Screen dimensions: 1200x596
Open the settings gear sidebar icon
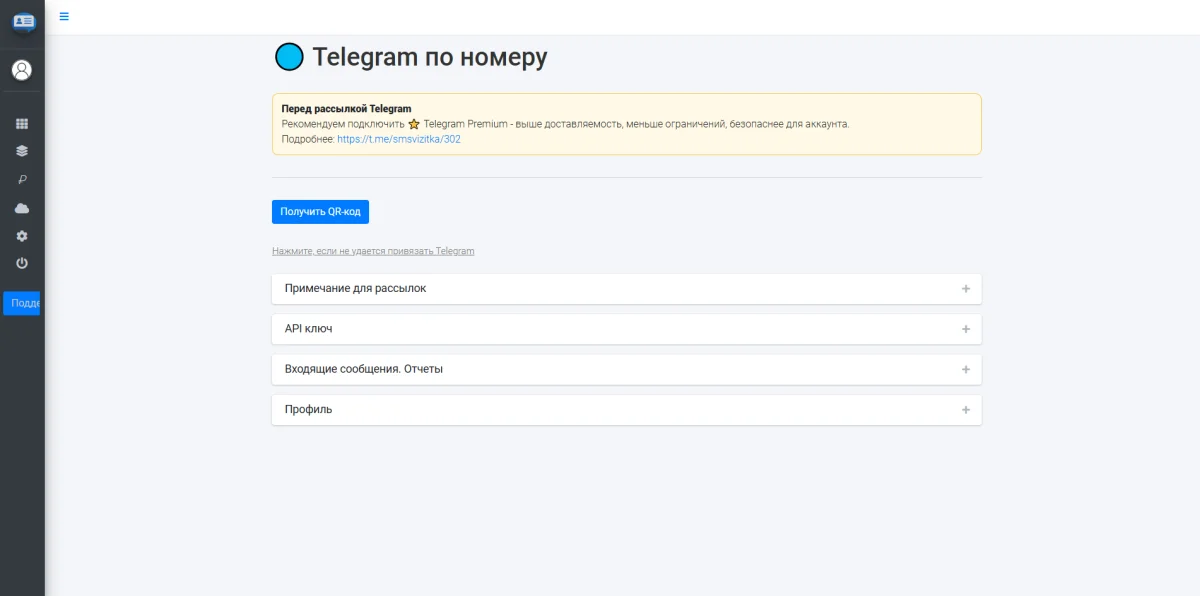pos(22,236)
